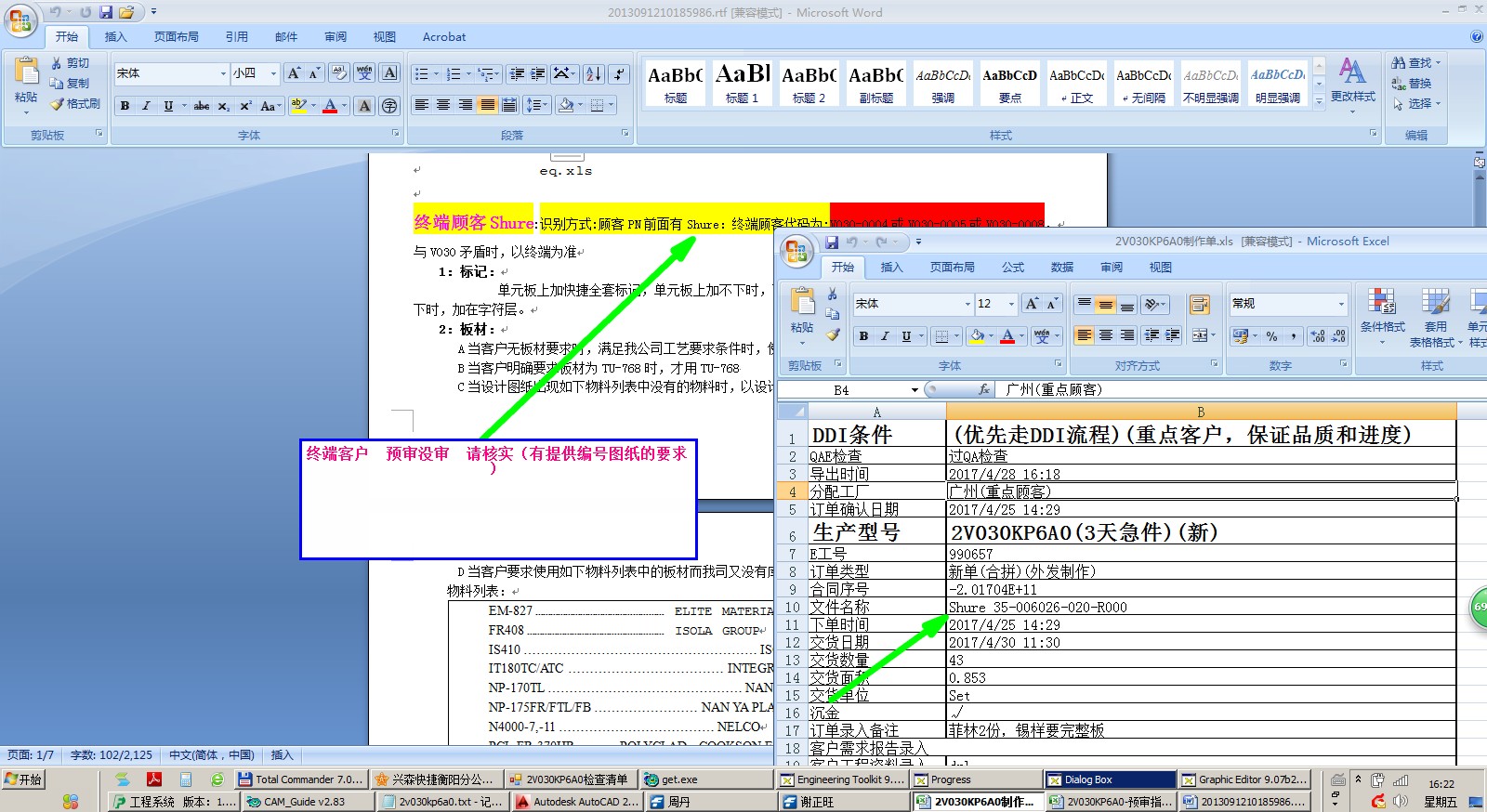Click Word's Paste (粘贴) icon
This screenshot has height=812, width=1487.
tap(26, 72)
